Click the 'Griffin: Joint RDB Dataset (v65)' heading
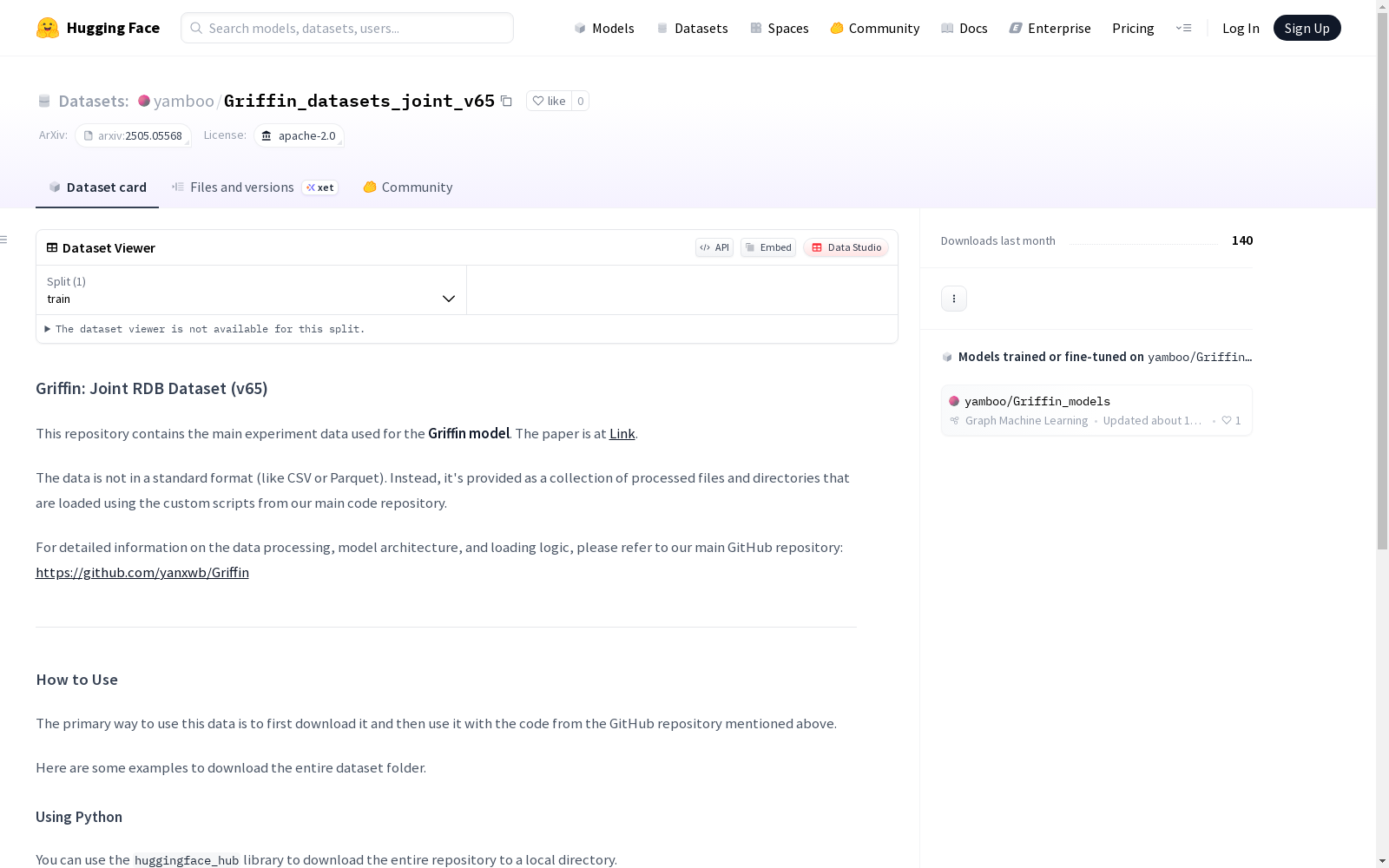 click(x=152, y=388)
